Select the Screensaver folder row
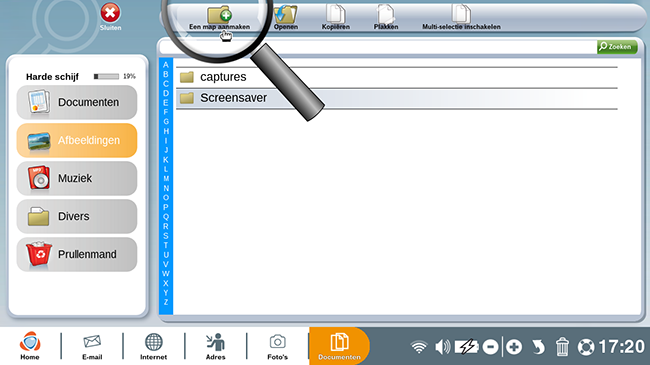The image size is (650, 365). point(397,98)
